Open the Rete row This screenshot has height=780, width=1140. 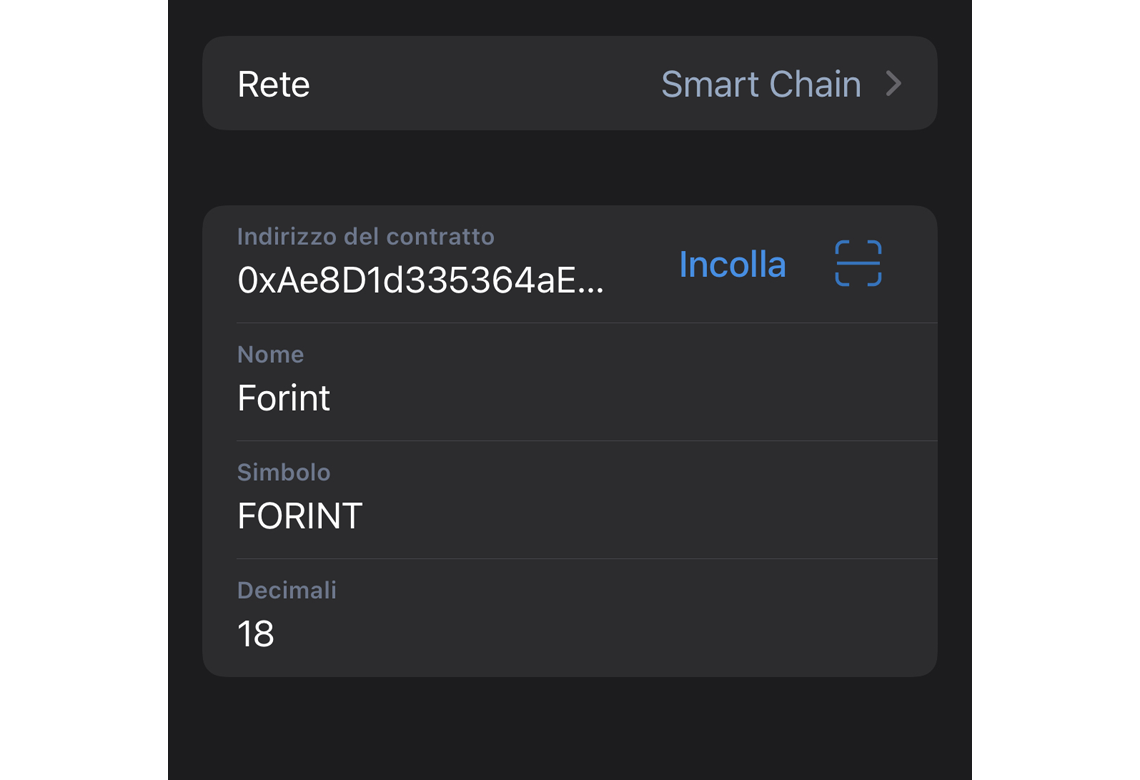[569, 84]
